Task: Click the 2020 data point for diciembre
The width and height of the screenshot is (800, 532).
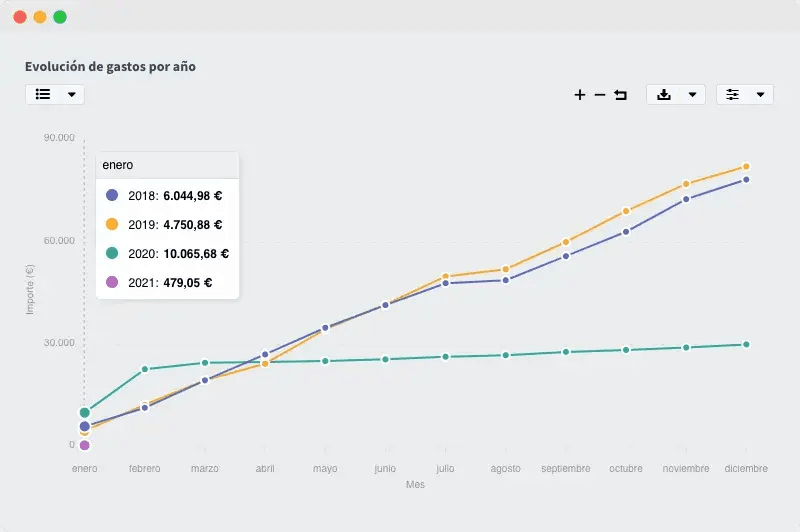Action: click(746, 344)
